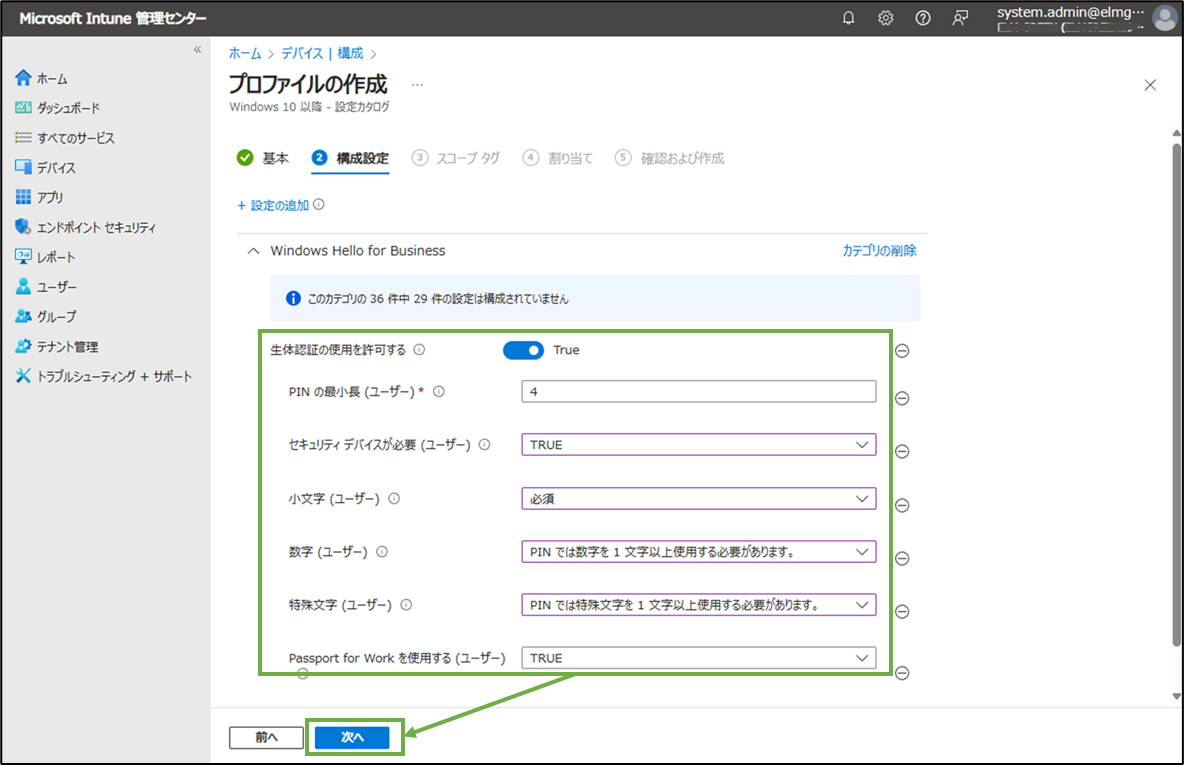
Task: Open the 小文字 (ユーザー) dropdown
Action: (x=698, y=498)
